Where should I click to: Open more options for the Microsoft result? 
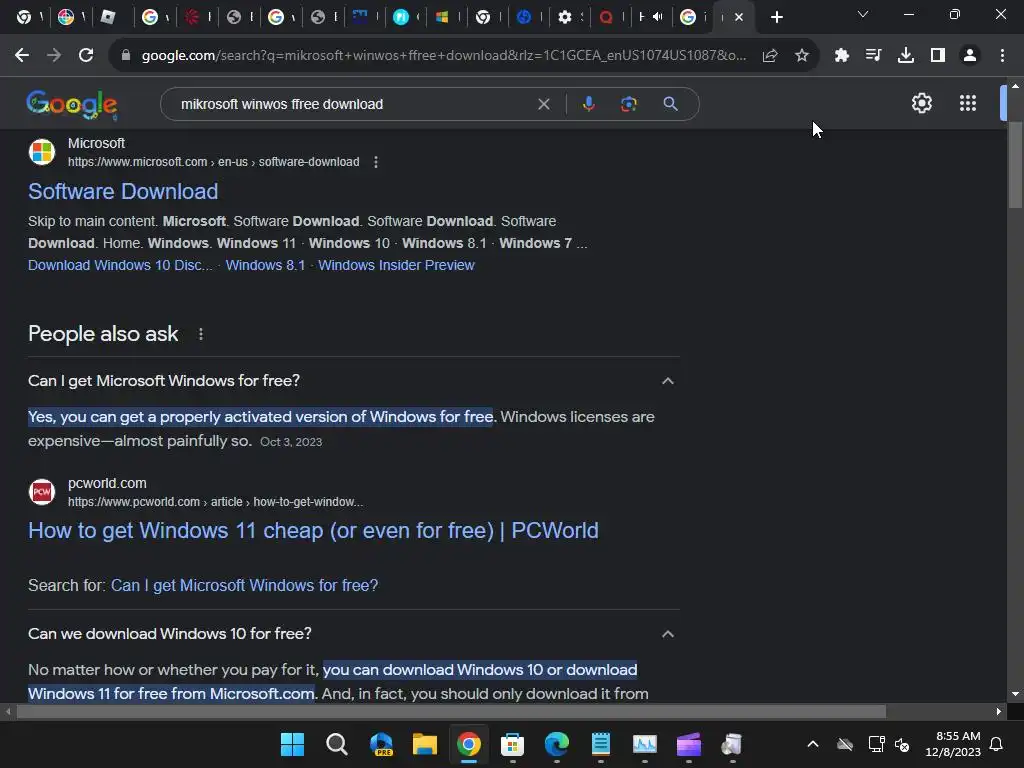point(376,162)
